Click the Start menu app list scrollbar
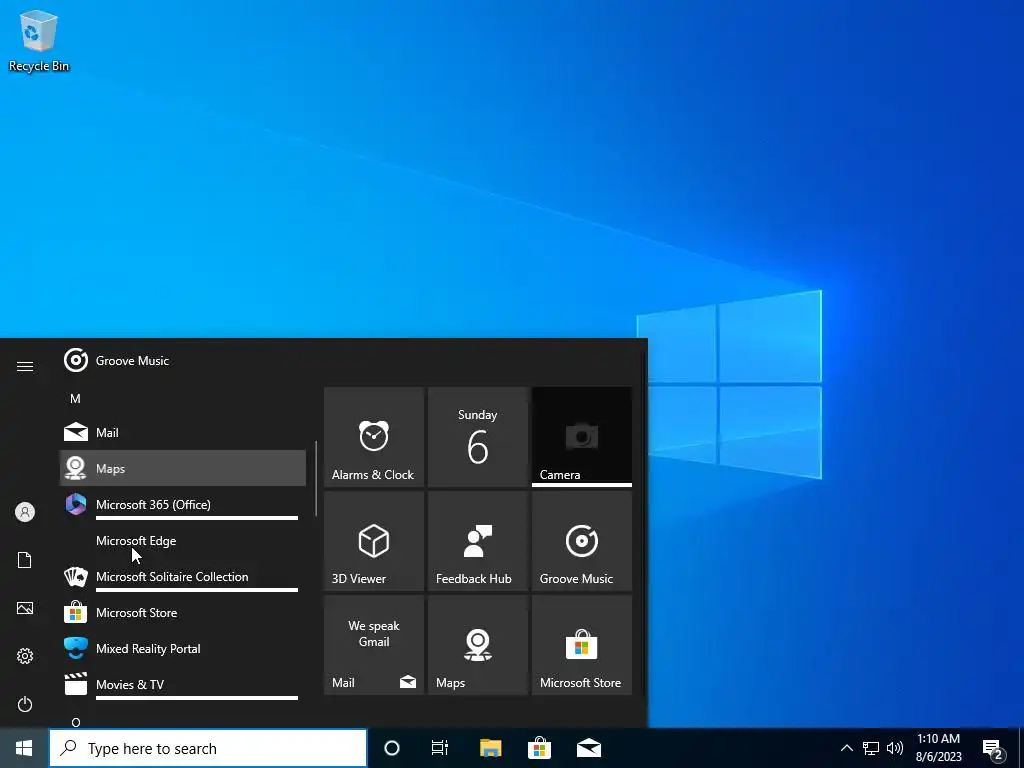 pos(316,478)
